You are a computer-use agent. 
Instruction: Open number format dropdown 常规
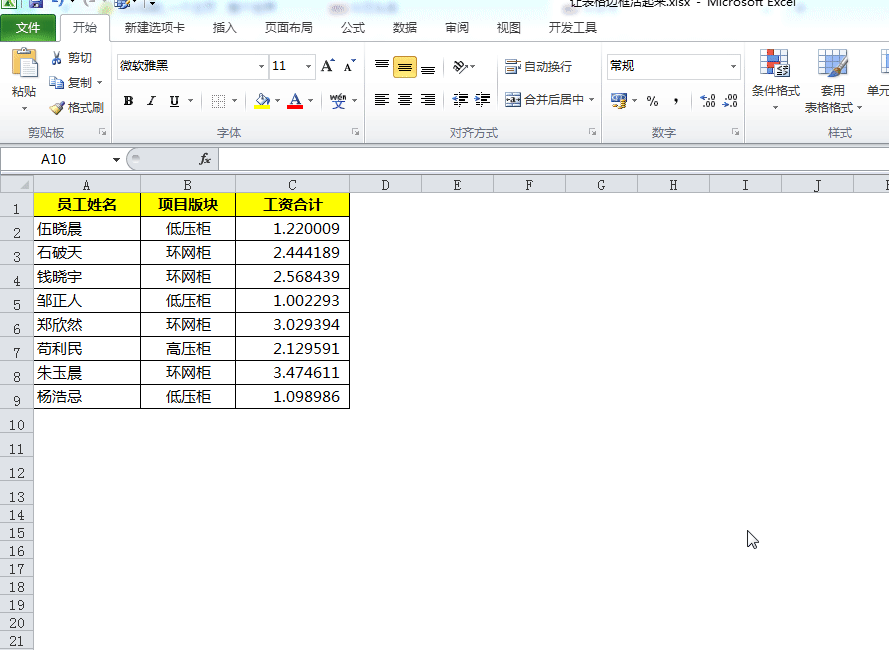[733, 66]
